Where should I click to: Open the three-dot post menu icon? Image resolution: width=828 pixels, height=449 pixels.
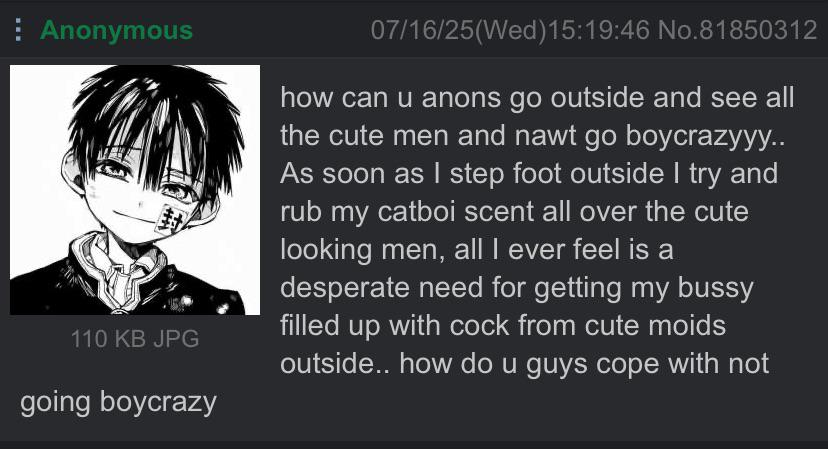18,30
